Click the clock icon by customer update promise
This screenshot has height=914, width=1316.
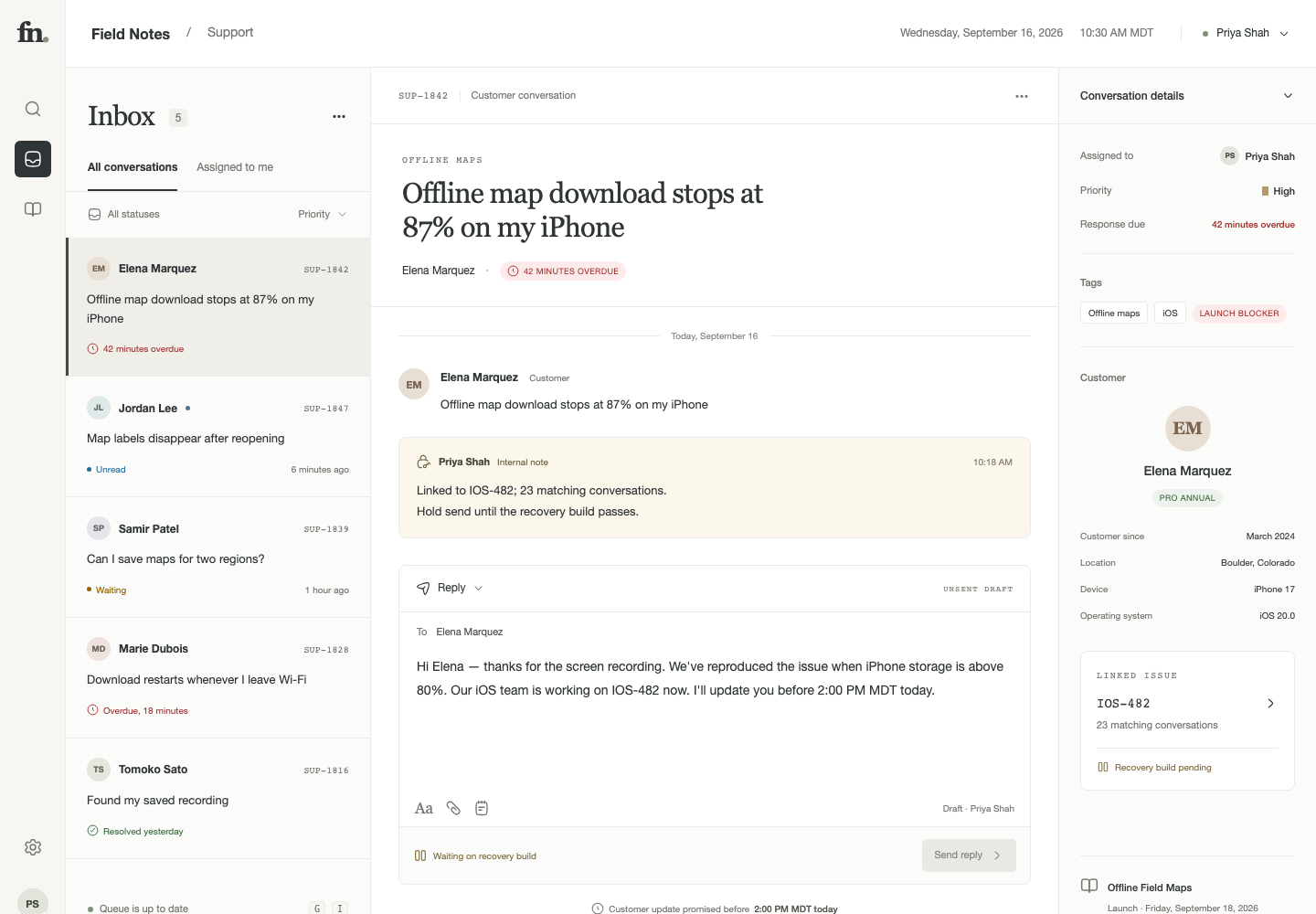tap(598, 909)
